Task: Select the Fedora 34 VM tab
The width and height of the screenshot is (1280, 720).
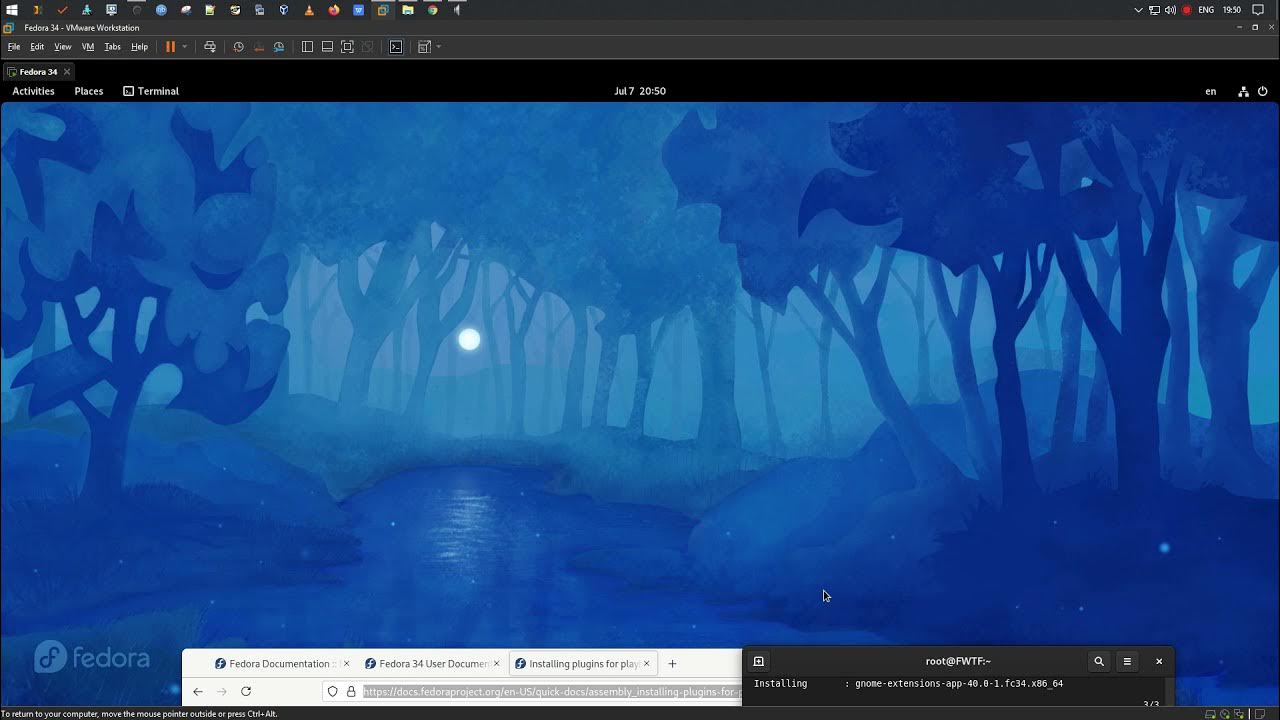Action: click(39, 72)
